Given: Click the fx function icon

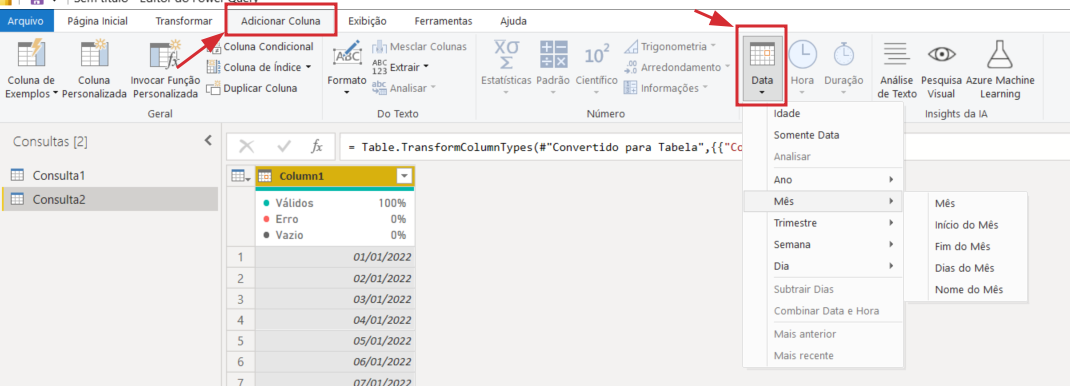Looking at the screenshot, I should coord(317,146).
